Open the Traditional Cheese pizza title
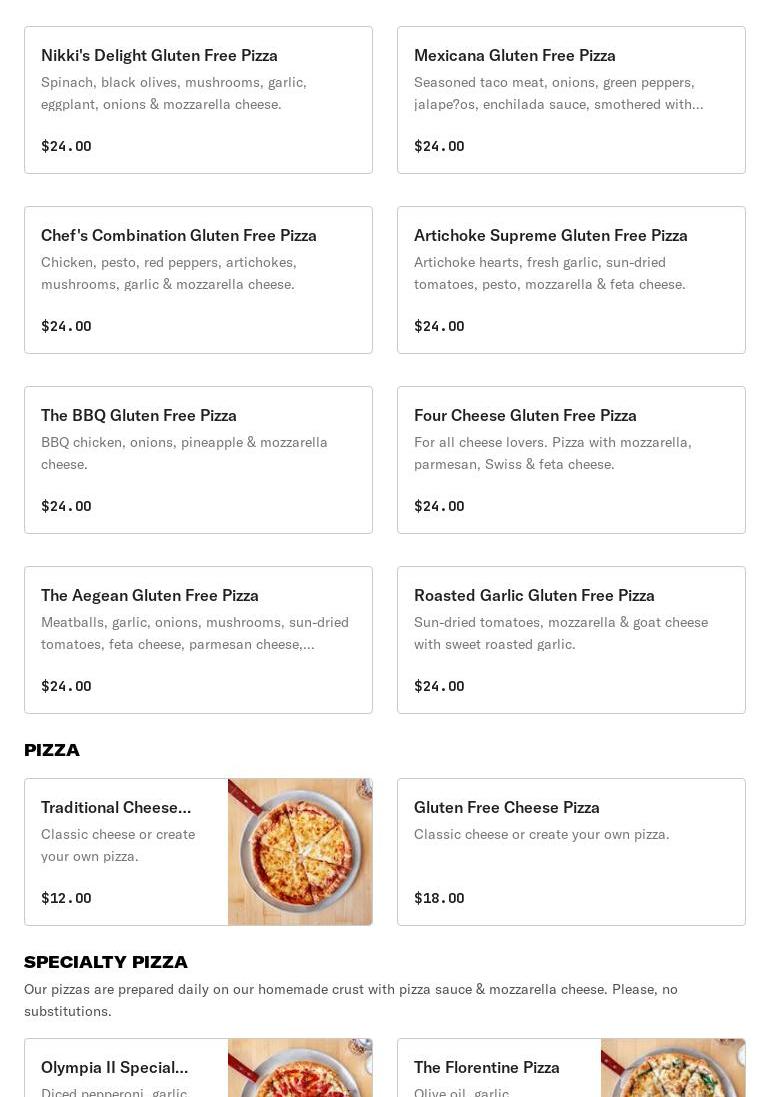This screenshot has width=770, height=1097. [115, 808]
